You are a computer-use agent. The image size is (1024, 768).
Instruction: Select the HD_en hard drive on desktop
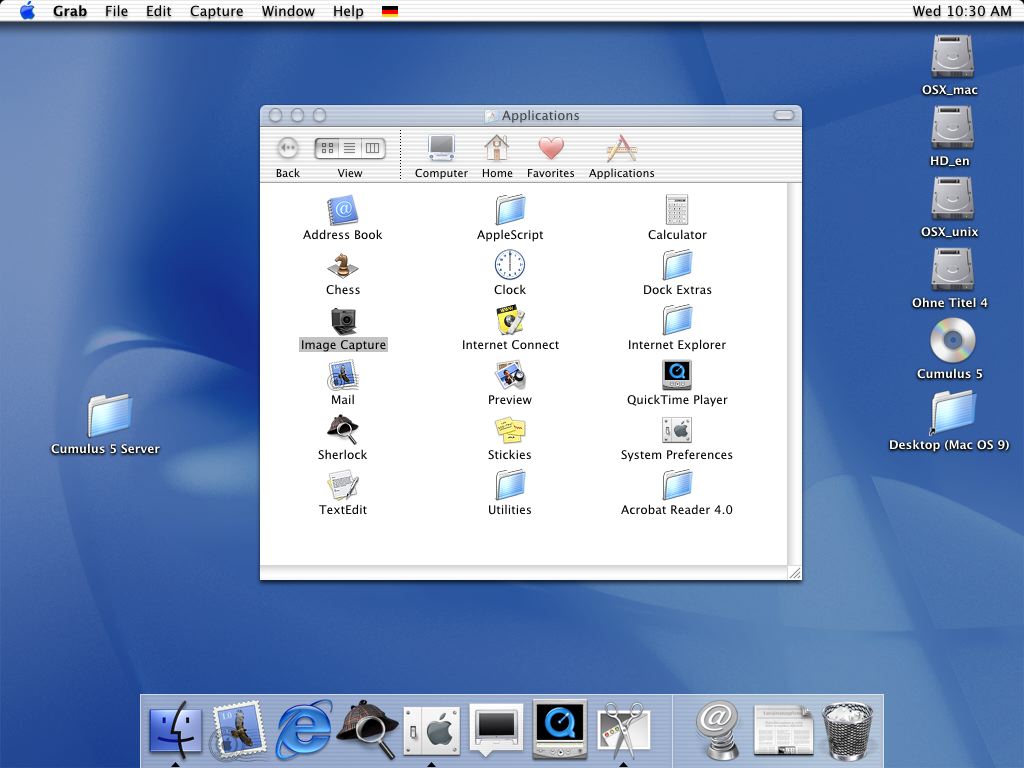[x=952, y=127]
